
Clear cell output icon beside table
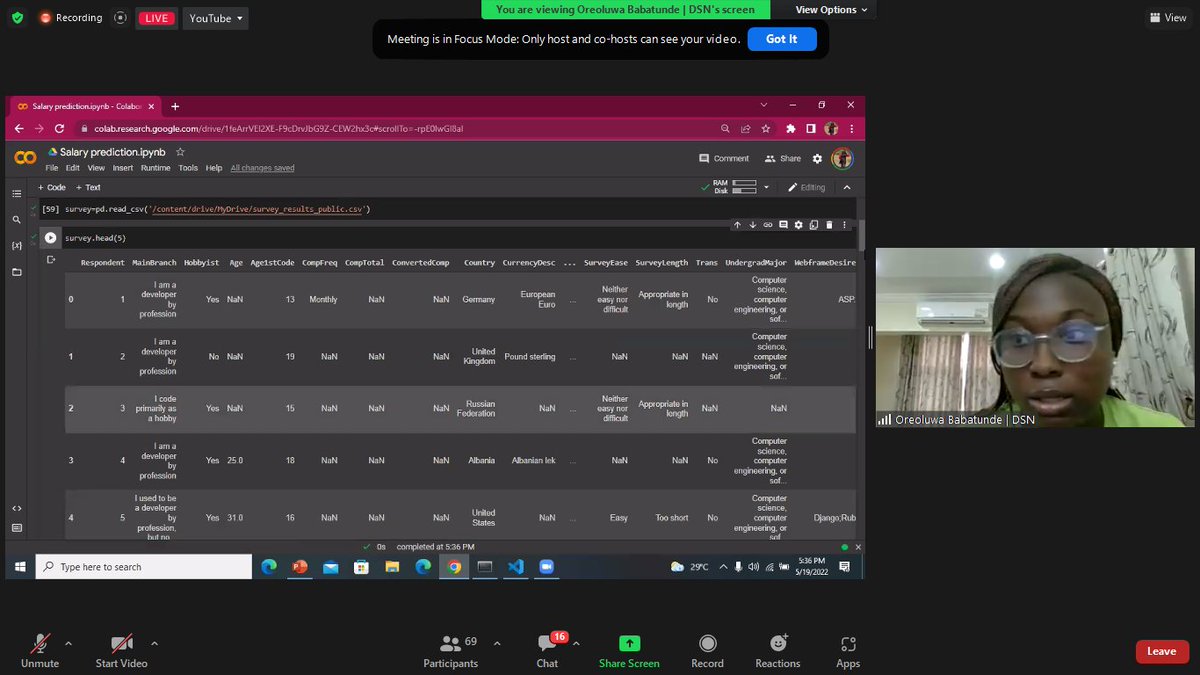point(50,260)
